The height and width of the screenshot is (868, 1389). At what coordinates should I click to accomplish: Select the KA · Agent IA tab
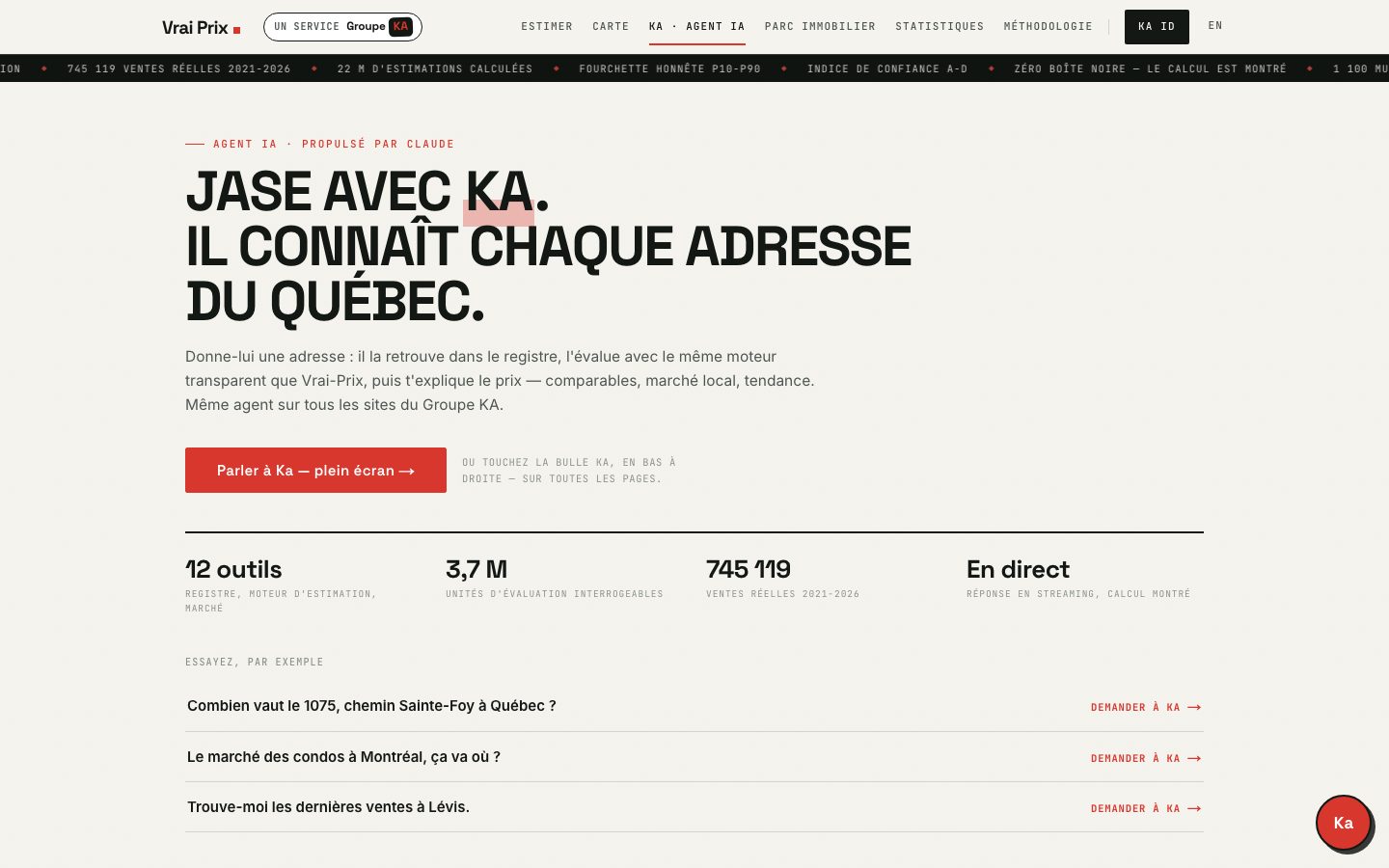697,26
